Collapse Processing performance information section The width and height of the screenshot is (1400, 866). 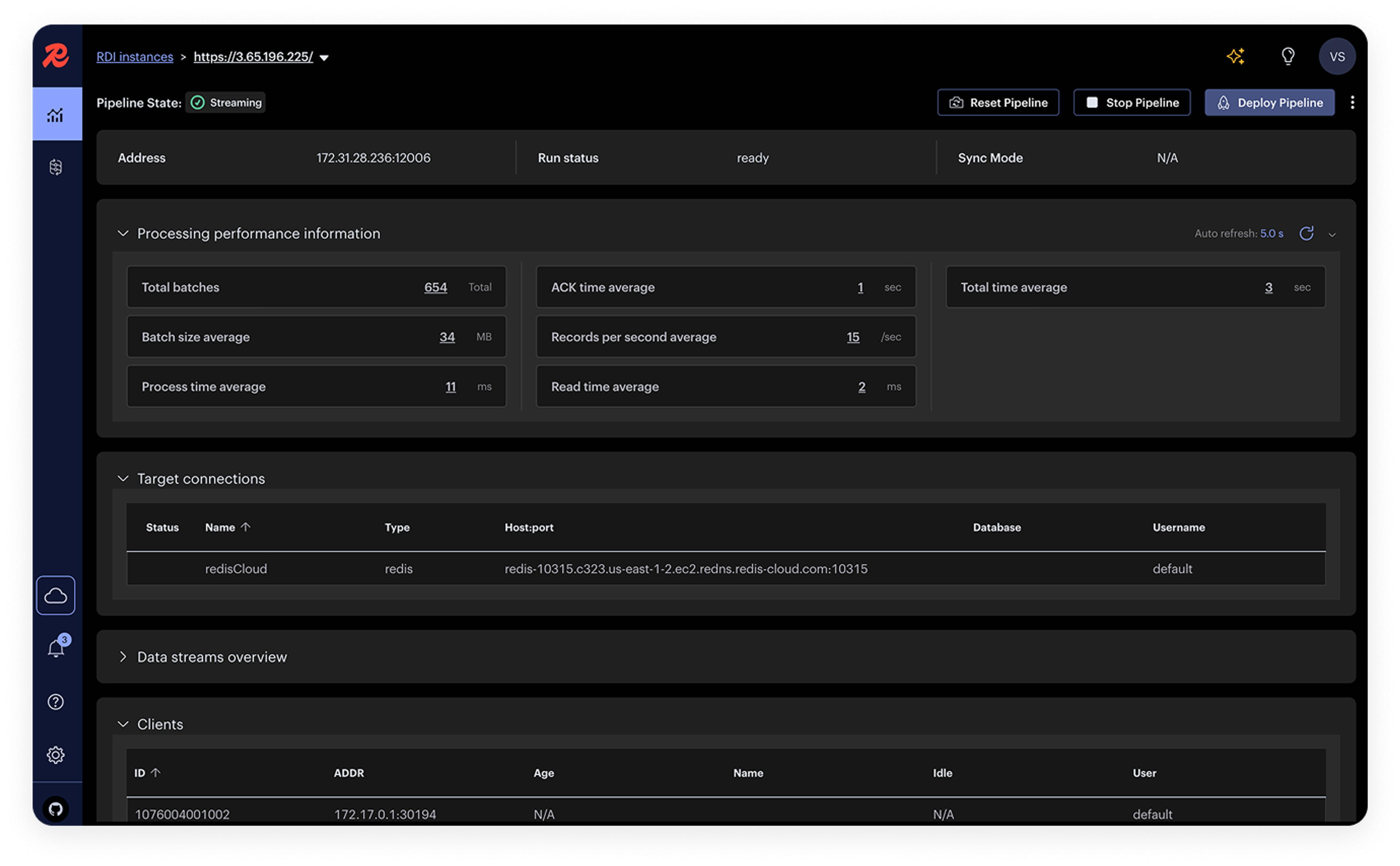(122, 234)
